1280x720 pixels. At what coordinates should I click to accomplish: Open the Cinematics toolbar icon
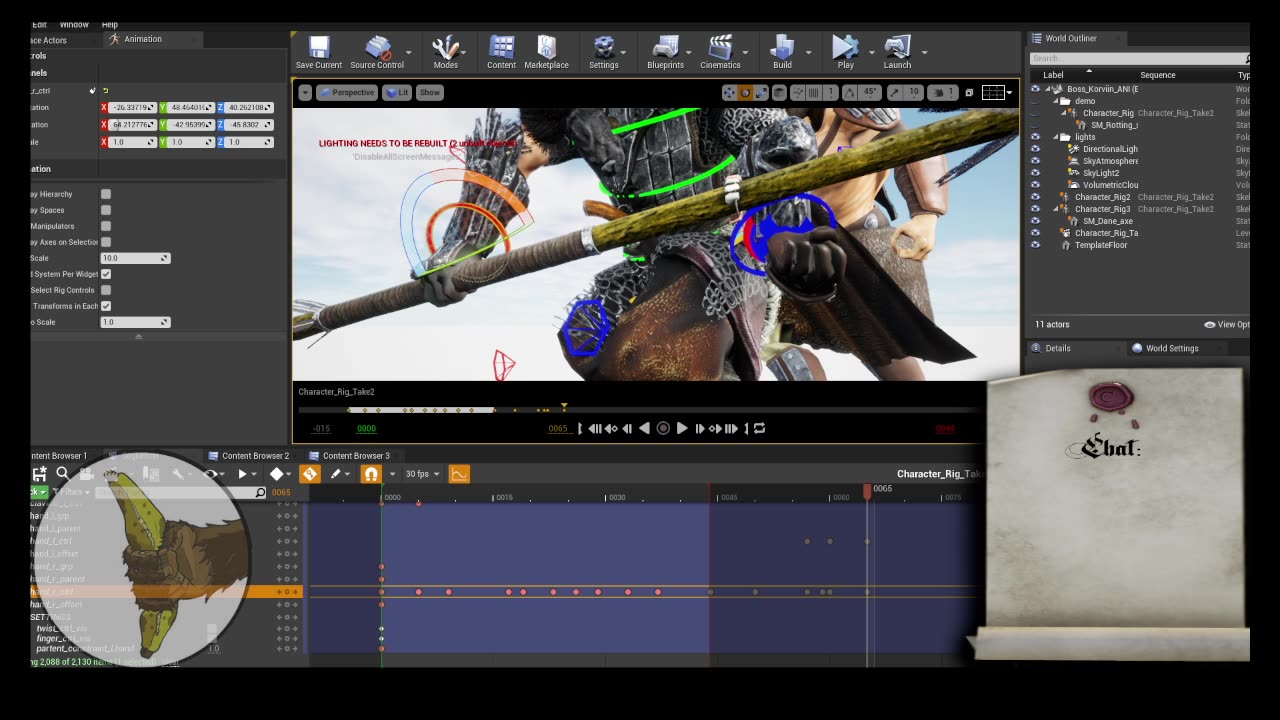tap(720, 52)
